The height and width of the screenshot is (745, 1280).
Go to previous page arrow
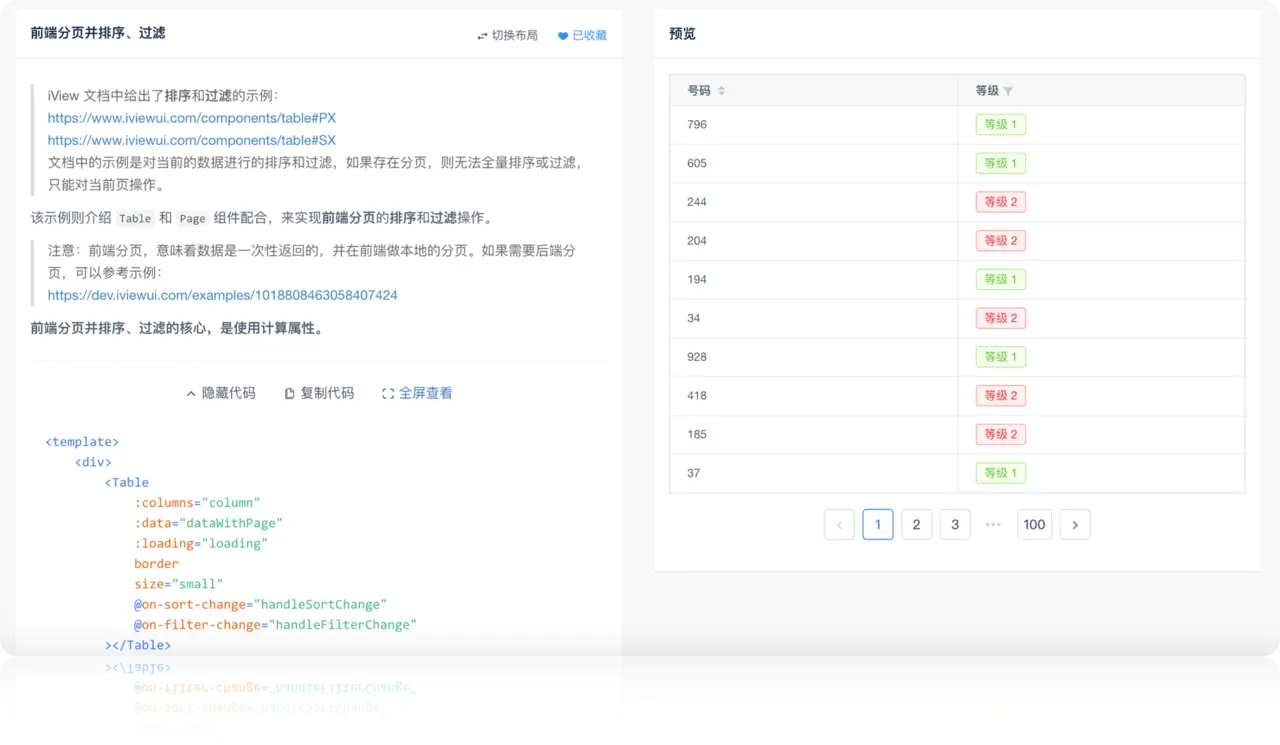[x=839, y=525]
